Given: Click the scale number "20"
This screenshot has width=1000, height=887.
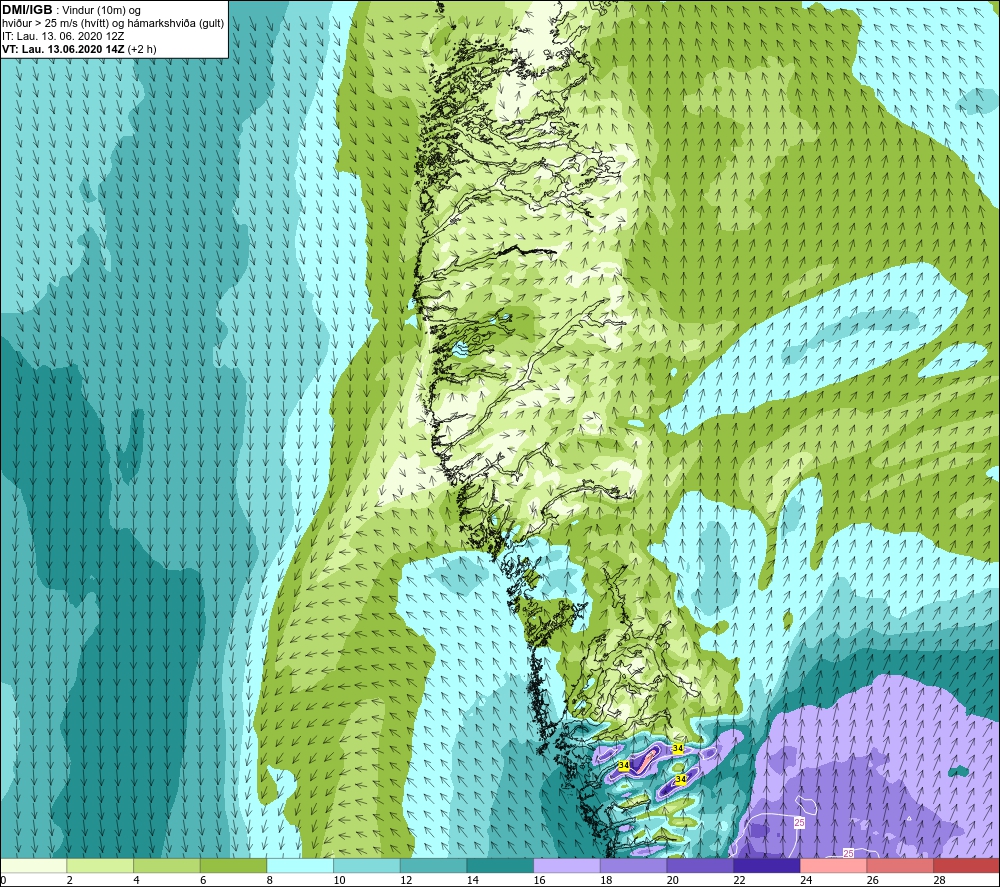Looking at the screenshot, I should (x=673, y=880).
